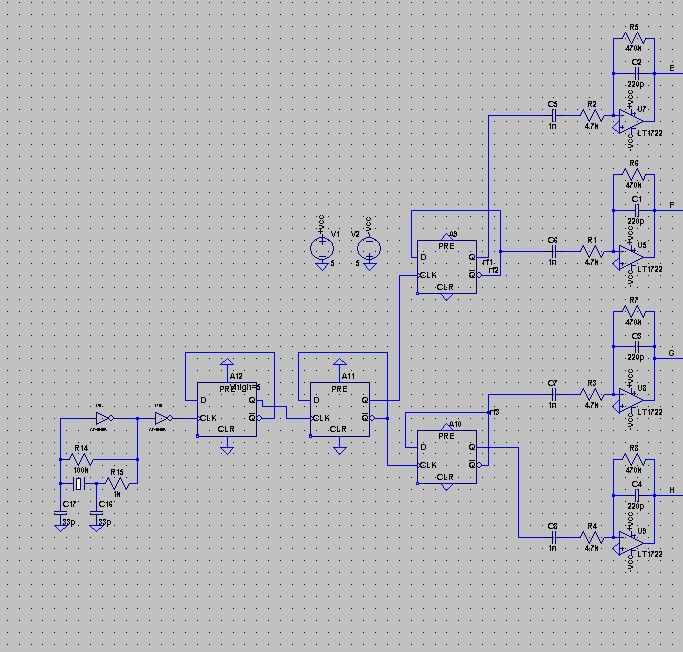Viewport: 683px width, 652px height.
Task: Click the A11 reference designator text
Action: coord(348,376)
